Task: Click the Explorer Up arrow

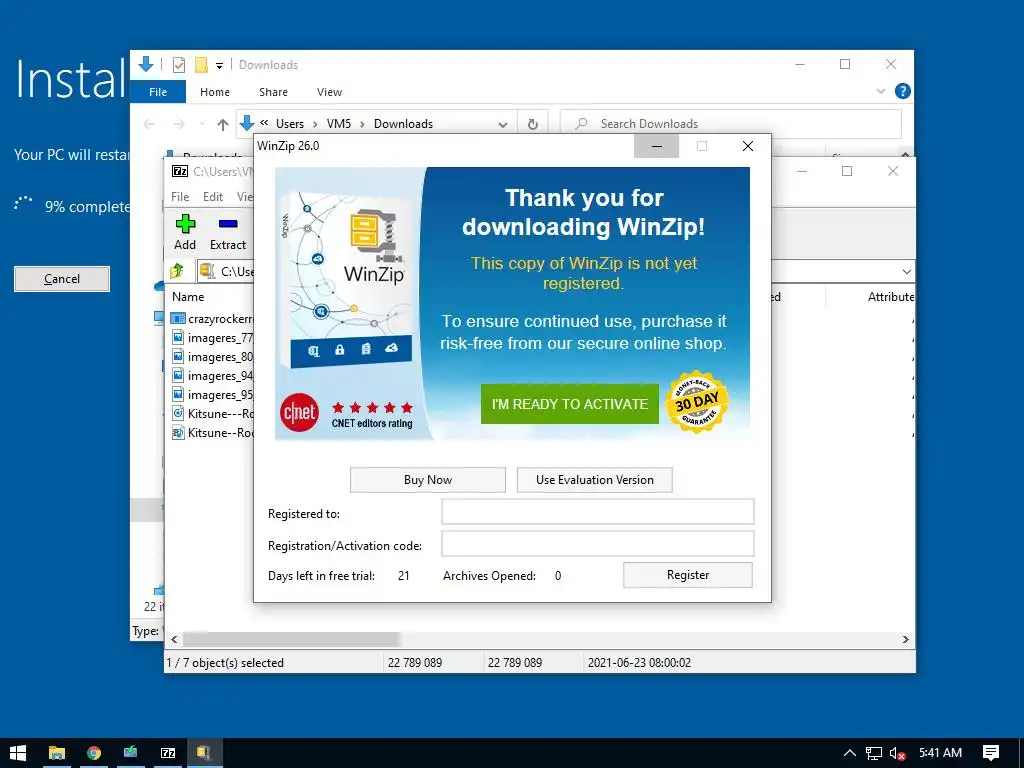Action: [x=223, y=124]
